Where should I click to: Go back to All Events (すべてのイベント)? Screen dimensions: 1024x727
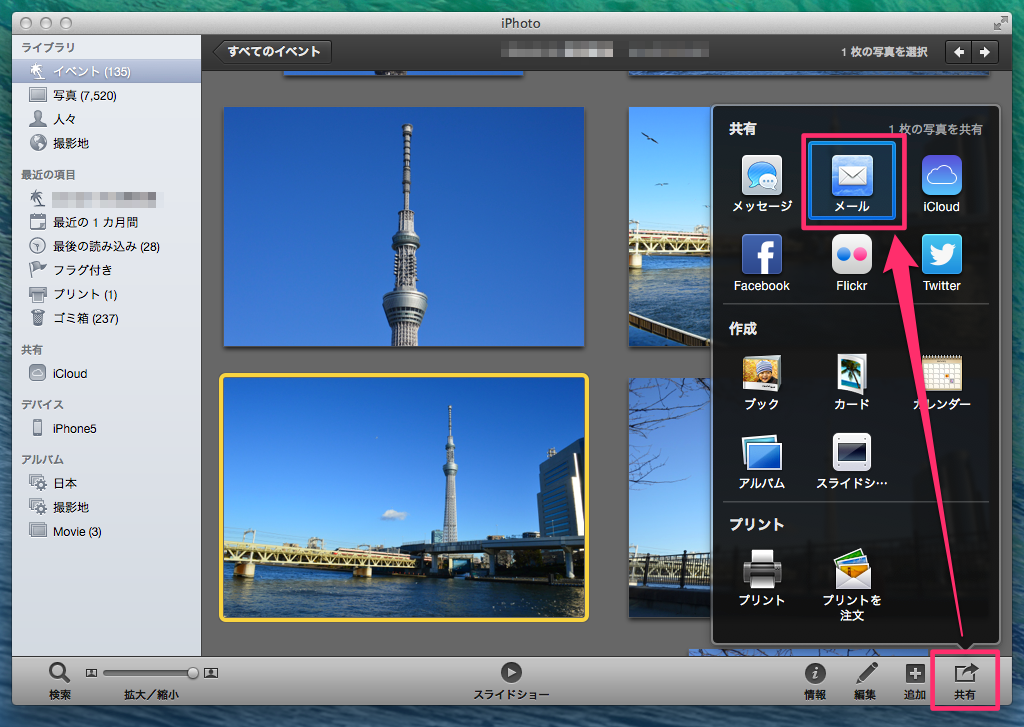click(272, 52)
